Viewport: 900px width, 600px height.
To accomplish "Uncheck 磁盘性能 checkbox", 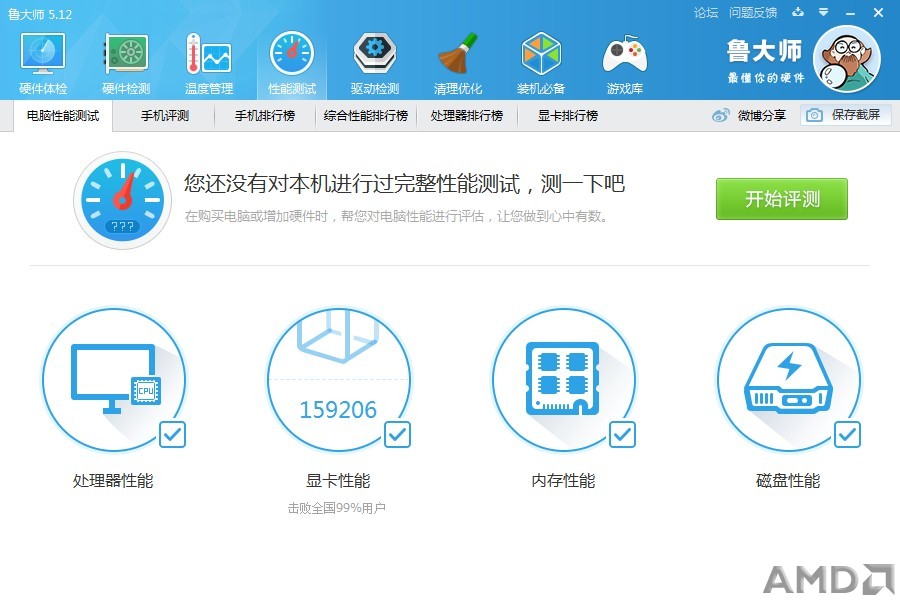I will click(847, 435).
